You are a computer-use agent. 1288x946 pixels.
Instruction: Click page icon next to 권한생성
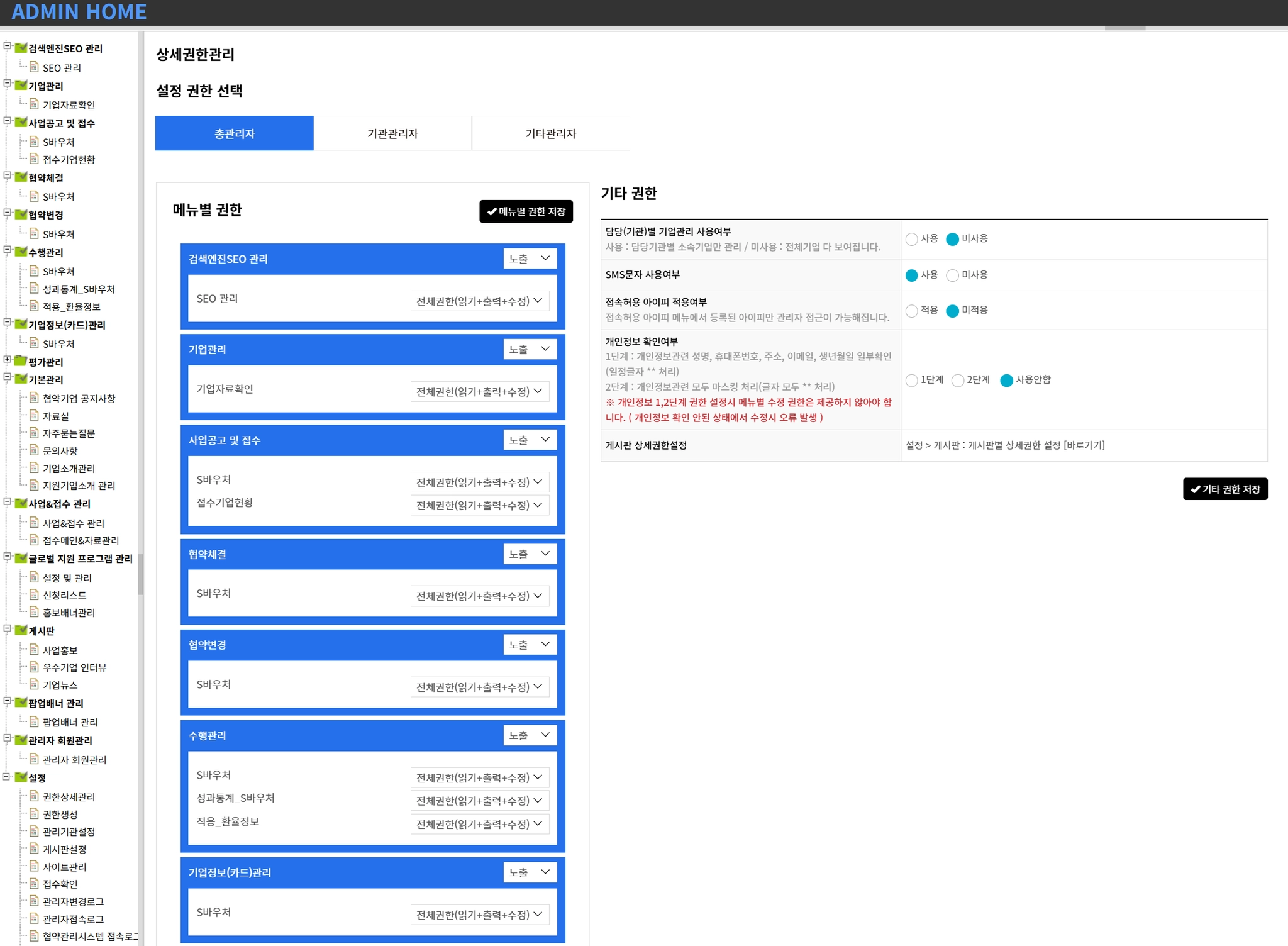(x=35, y=813)
